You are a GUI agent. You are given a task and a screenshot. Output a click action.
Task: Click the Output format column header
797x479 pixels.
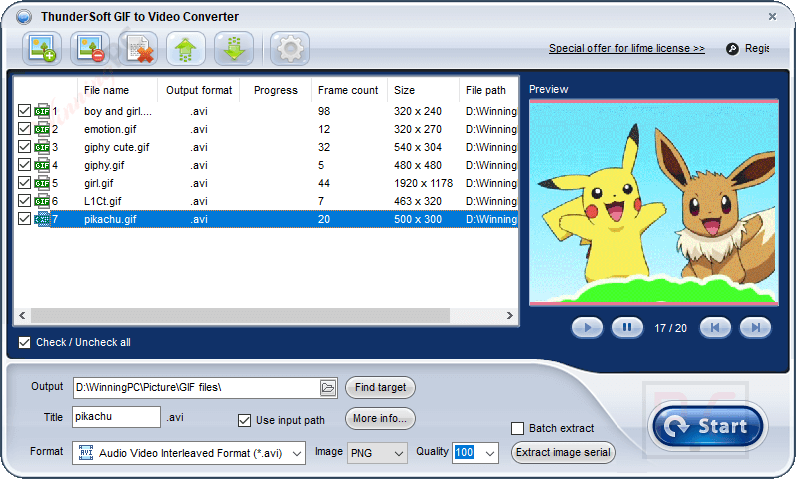199,90
